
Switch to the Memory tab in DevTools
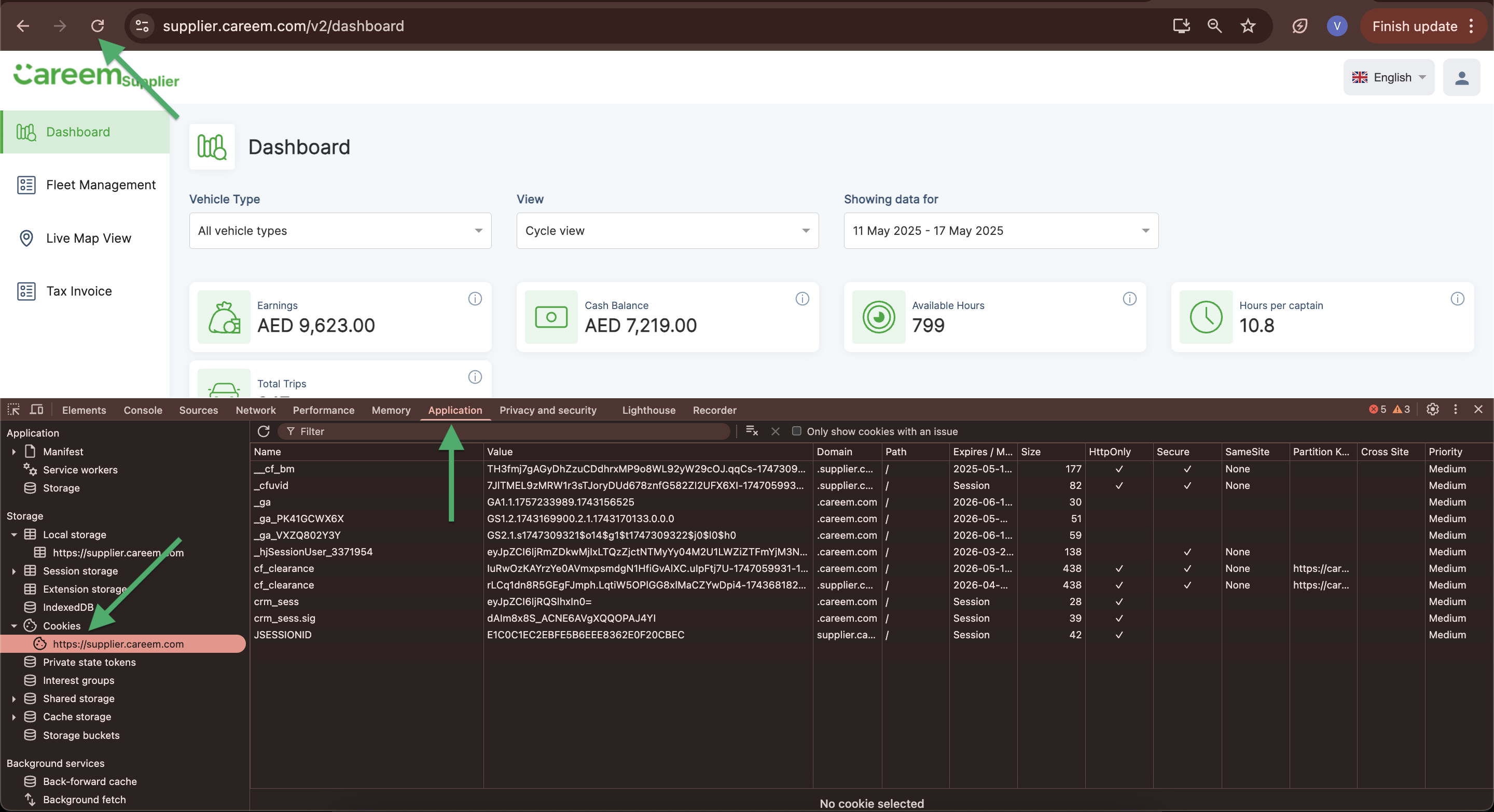point(391,410)
